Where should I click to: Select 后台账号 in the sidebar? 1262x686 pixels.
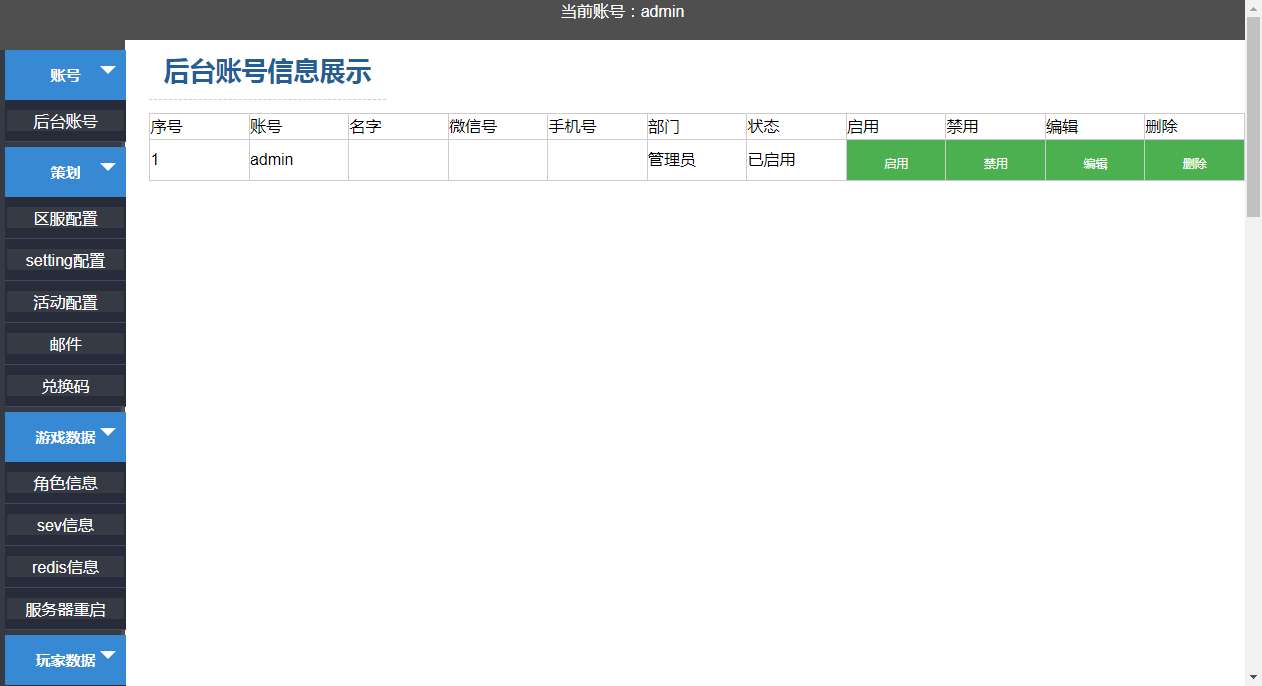(x=64, y=121)
